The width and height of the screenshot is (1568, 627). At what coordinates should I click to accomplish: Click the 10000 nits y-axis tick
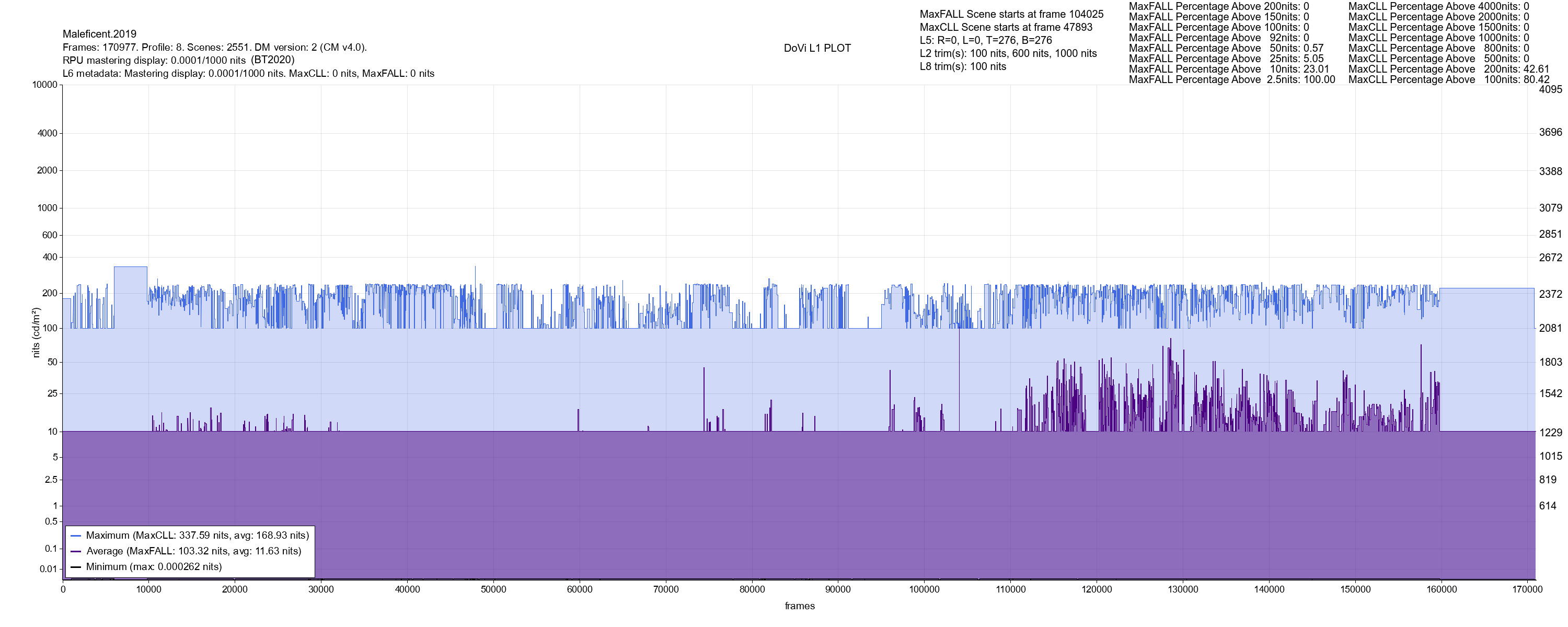click(44, 85)
